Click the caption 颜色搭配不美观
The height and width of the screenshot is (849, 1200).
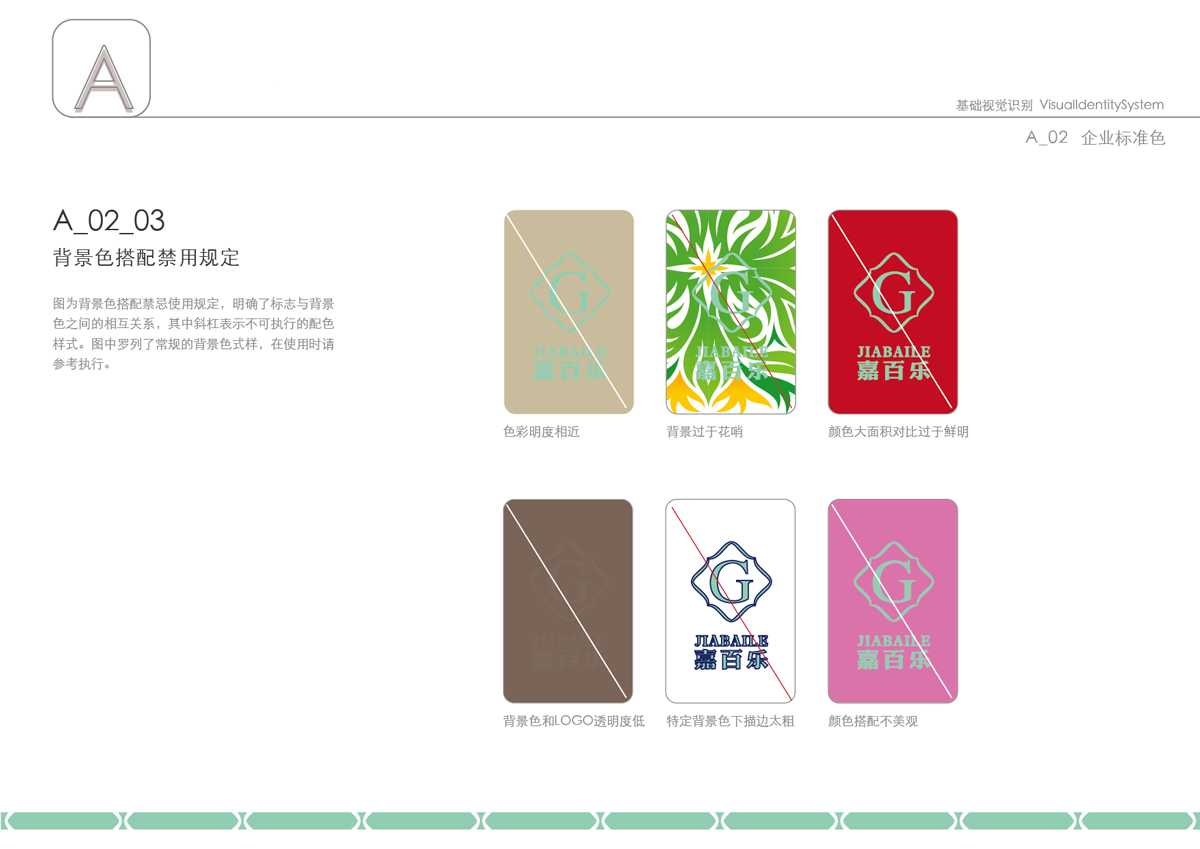click(873, 721)
